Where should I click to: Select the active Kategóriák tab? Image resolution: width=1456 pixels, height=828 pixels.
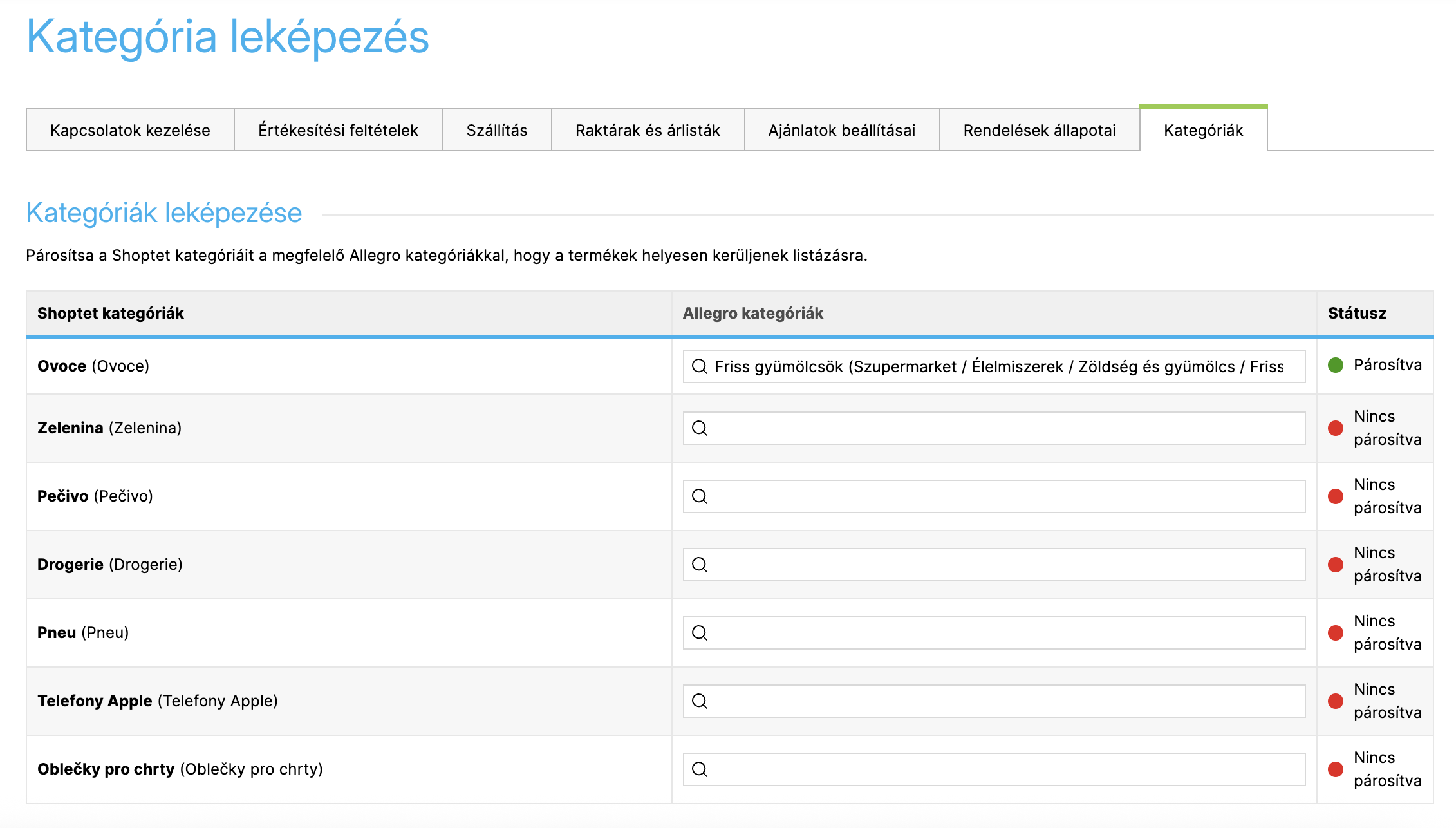[x=1203, y=130]
